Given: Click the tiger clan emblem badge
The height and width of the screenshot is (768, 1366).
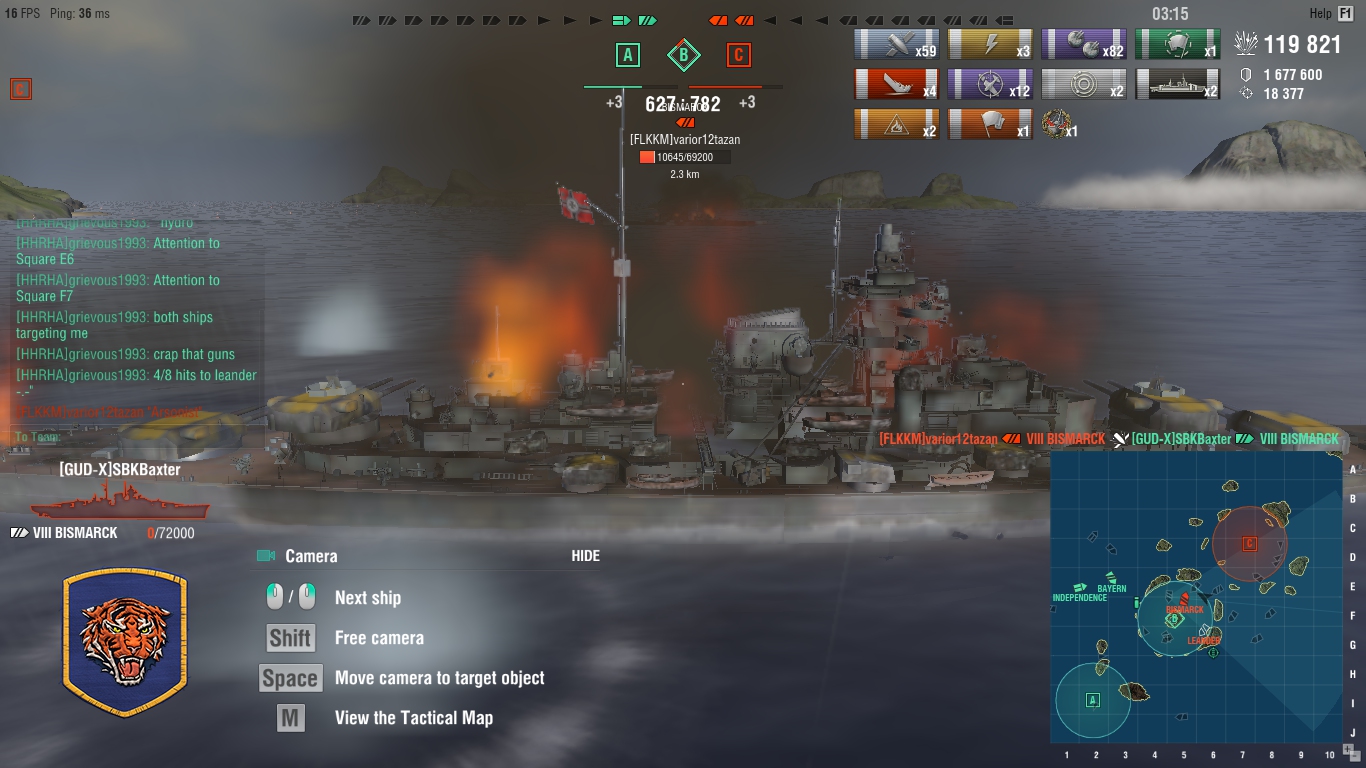Looking at the screenshot, I should coord(125,643).
